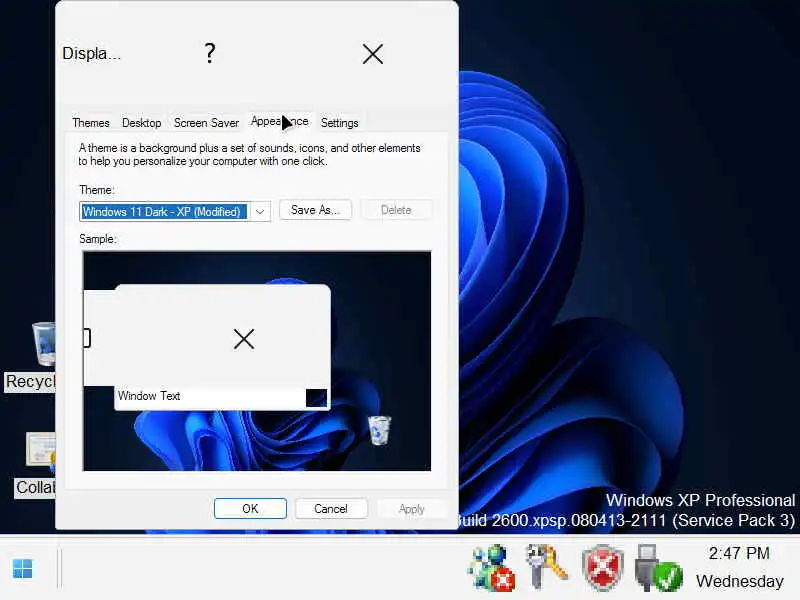Confirm with the OK button
The height and width of the screenshot is (600, 800).
click(x=251, y=509)
